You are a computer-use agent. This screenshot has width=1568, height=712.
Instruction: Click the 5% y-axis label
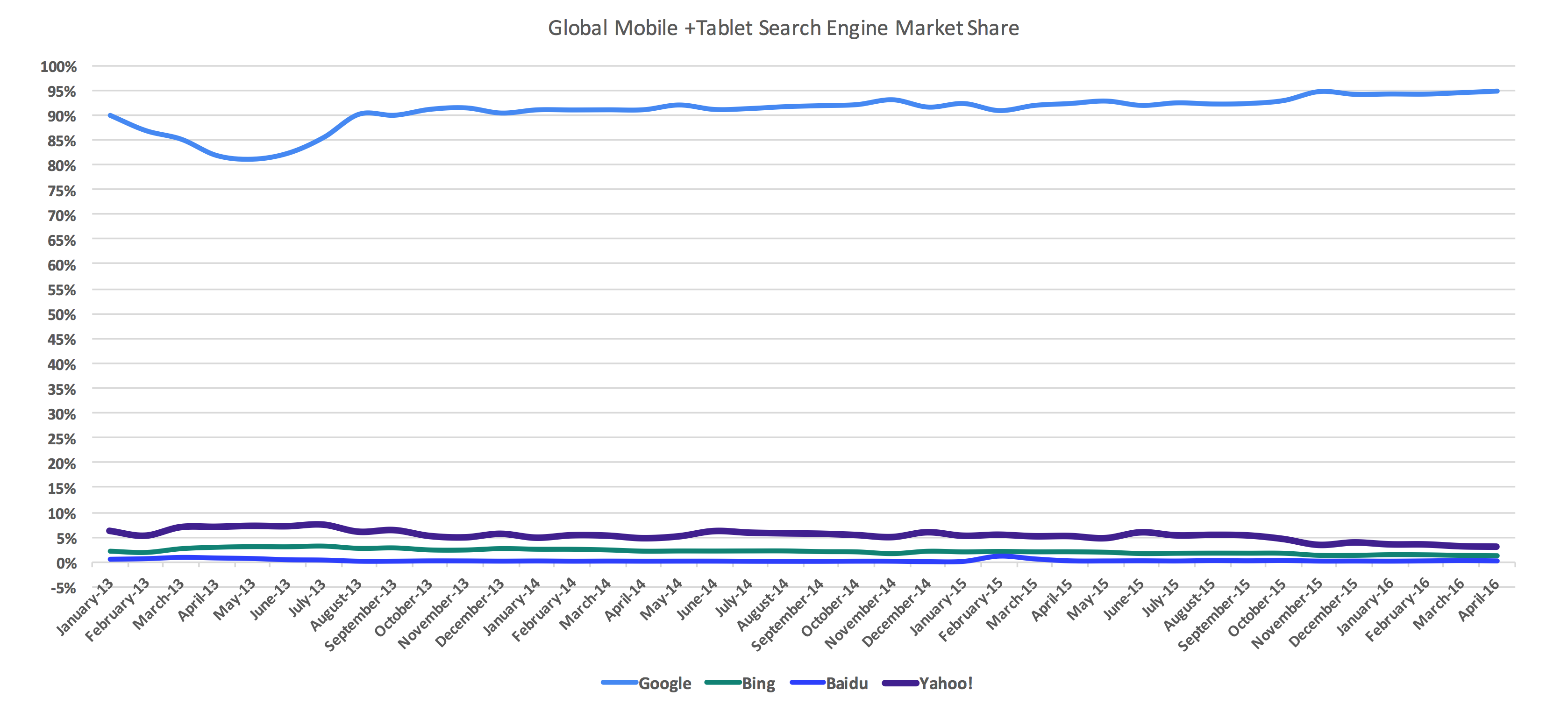click(66, 539)
